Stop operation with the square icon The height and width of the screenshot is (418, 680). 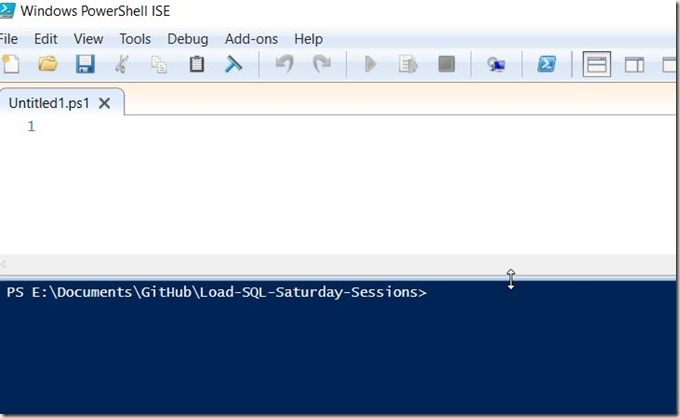(446, 64)
